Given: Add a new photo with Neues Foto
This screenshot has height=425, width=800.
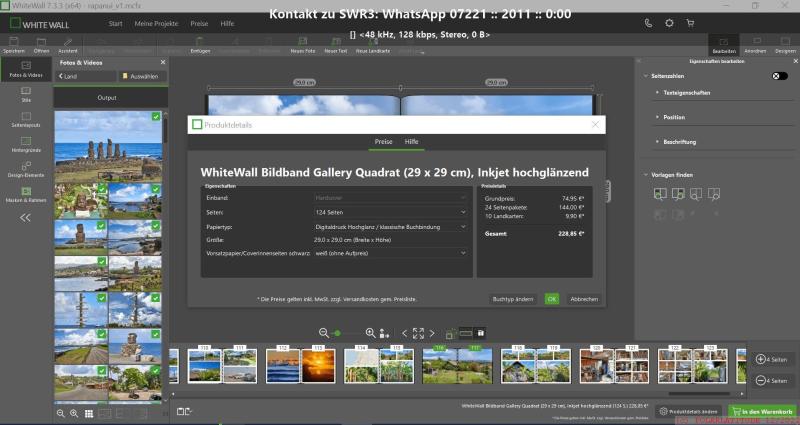Looking at the screenshot, I should (x=303, y=45).
